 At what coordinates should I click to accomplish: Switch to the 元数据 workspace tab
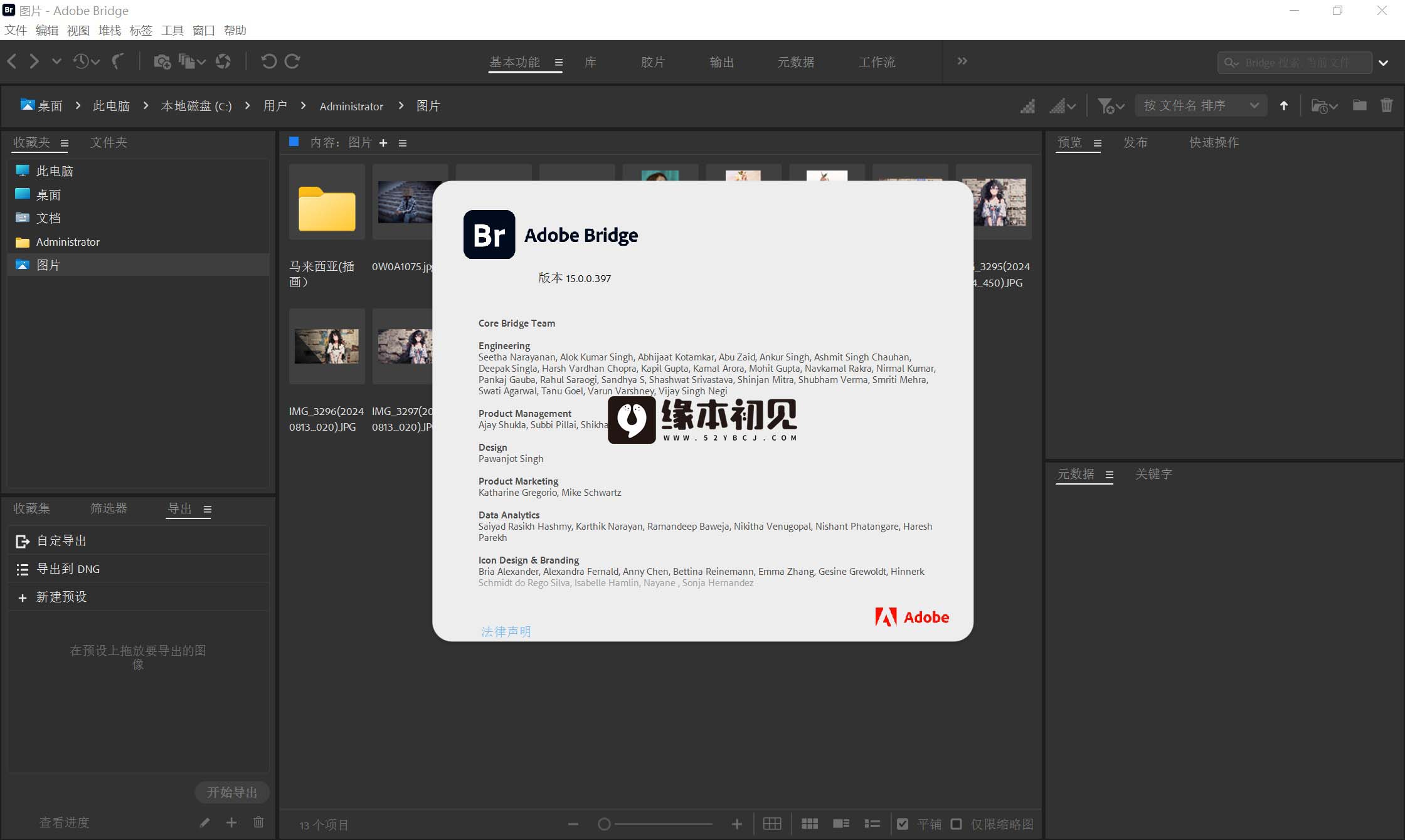(796, 62)
